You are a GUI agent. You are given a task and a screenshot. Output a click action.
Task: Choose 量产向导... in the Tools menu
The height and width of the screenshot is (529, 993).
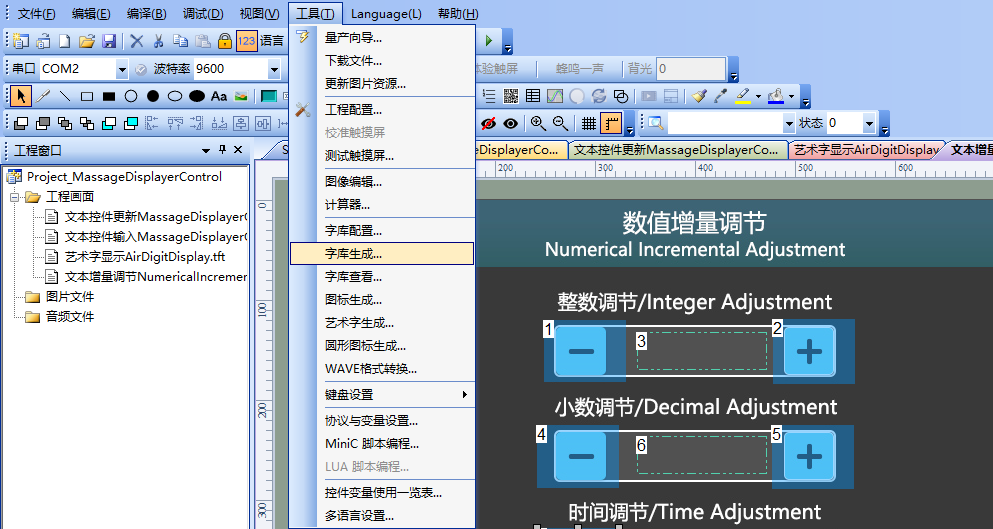click(x=382, y=38)
